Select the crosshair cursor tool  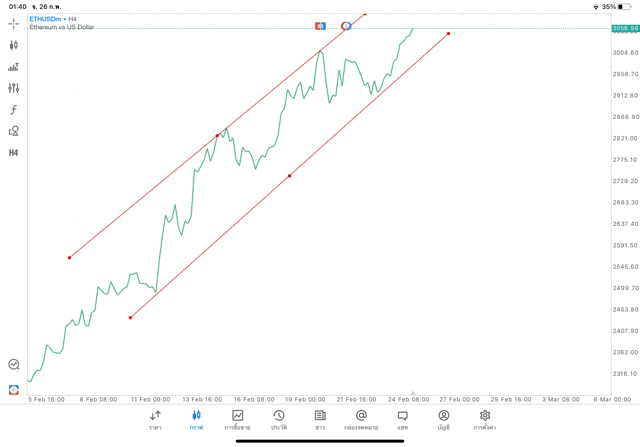pyautogui.click(x=14, y=23)
